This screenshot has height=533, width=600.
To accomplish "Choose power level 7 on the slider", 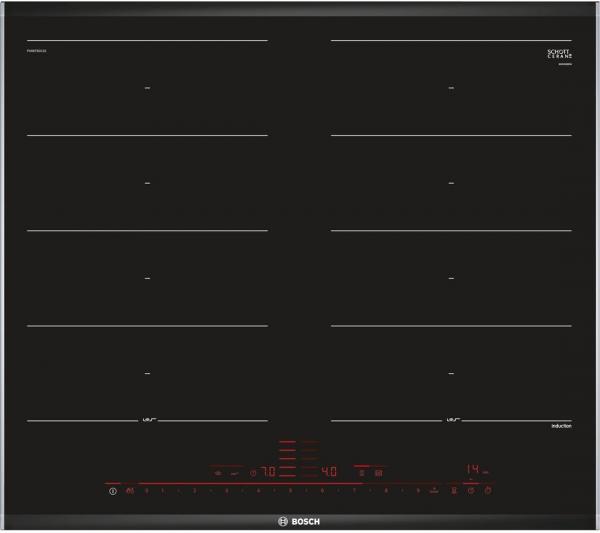I will pyautogui.click(x=354, y=491).
